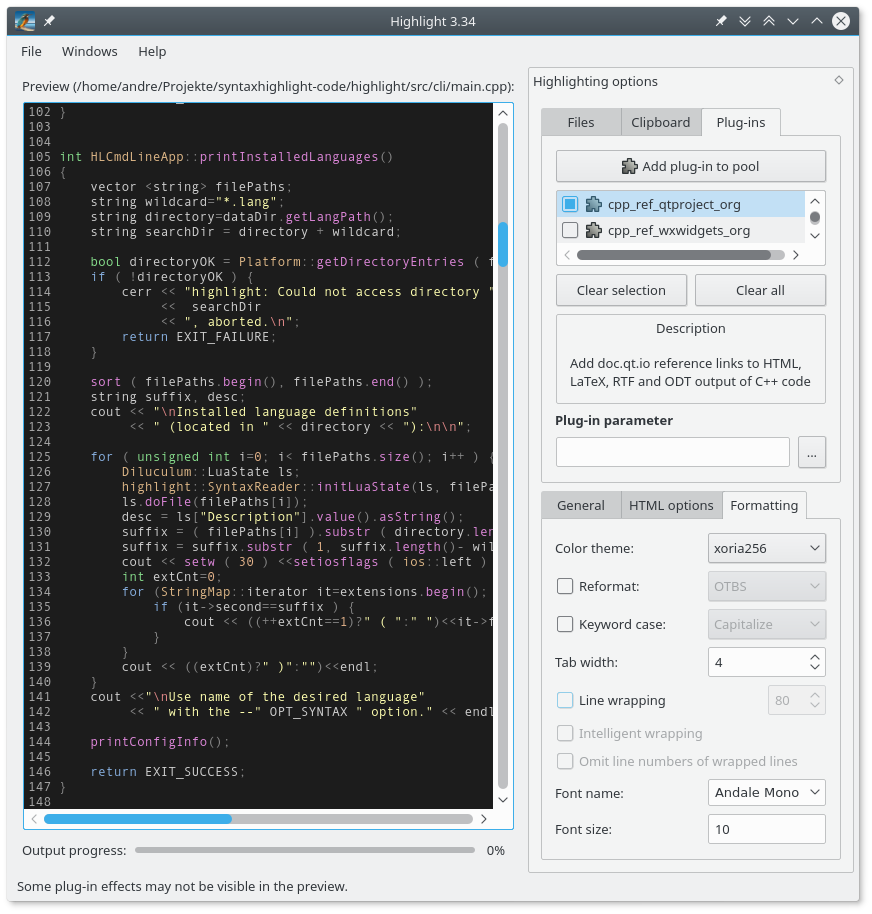Open the Color theme xoria256 dropdown
This screenshot has width=872, height=914.
click(766, 548)
